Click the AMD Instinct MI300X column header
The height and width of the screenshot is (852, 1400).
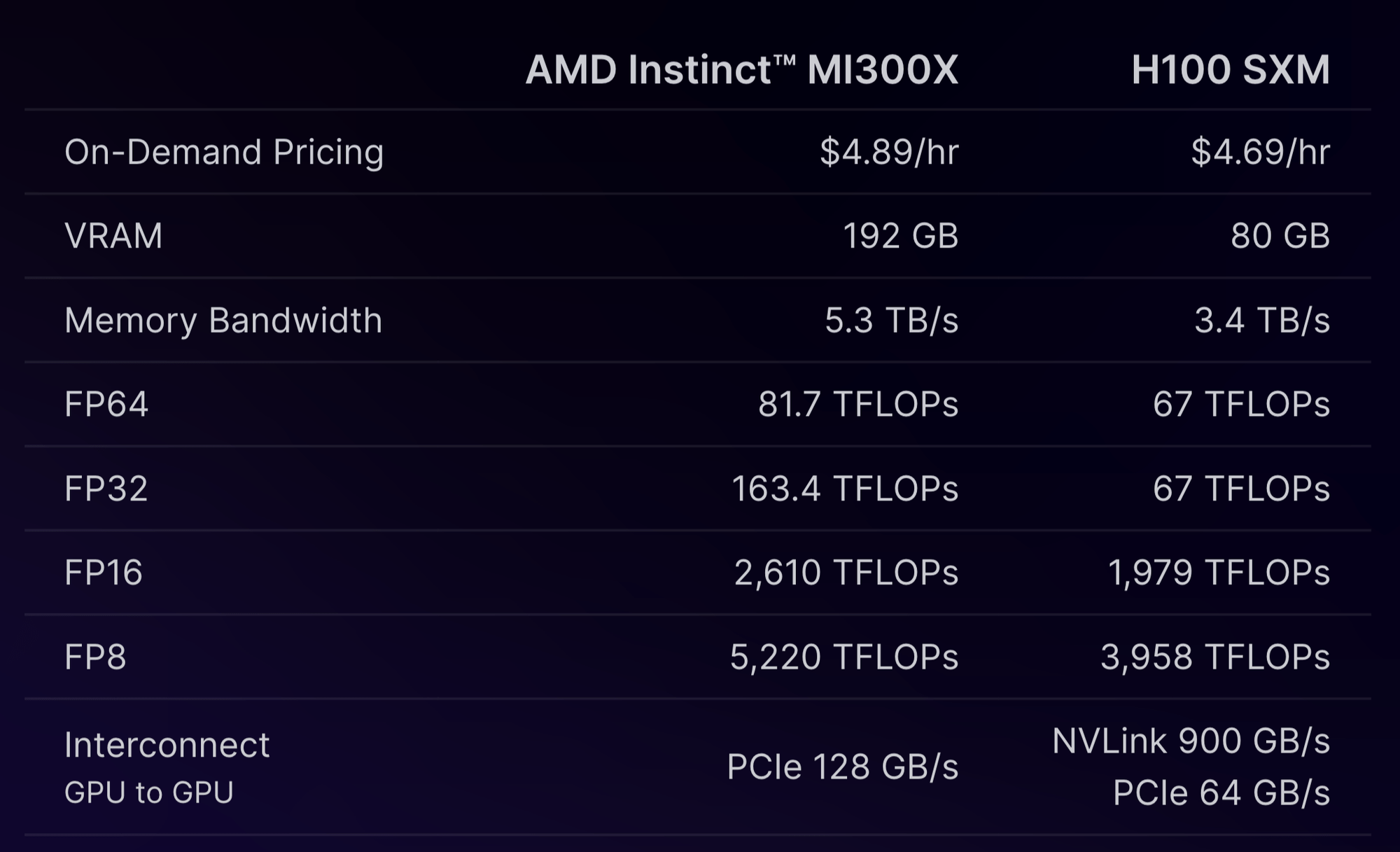click(741, 70)
